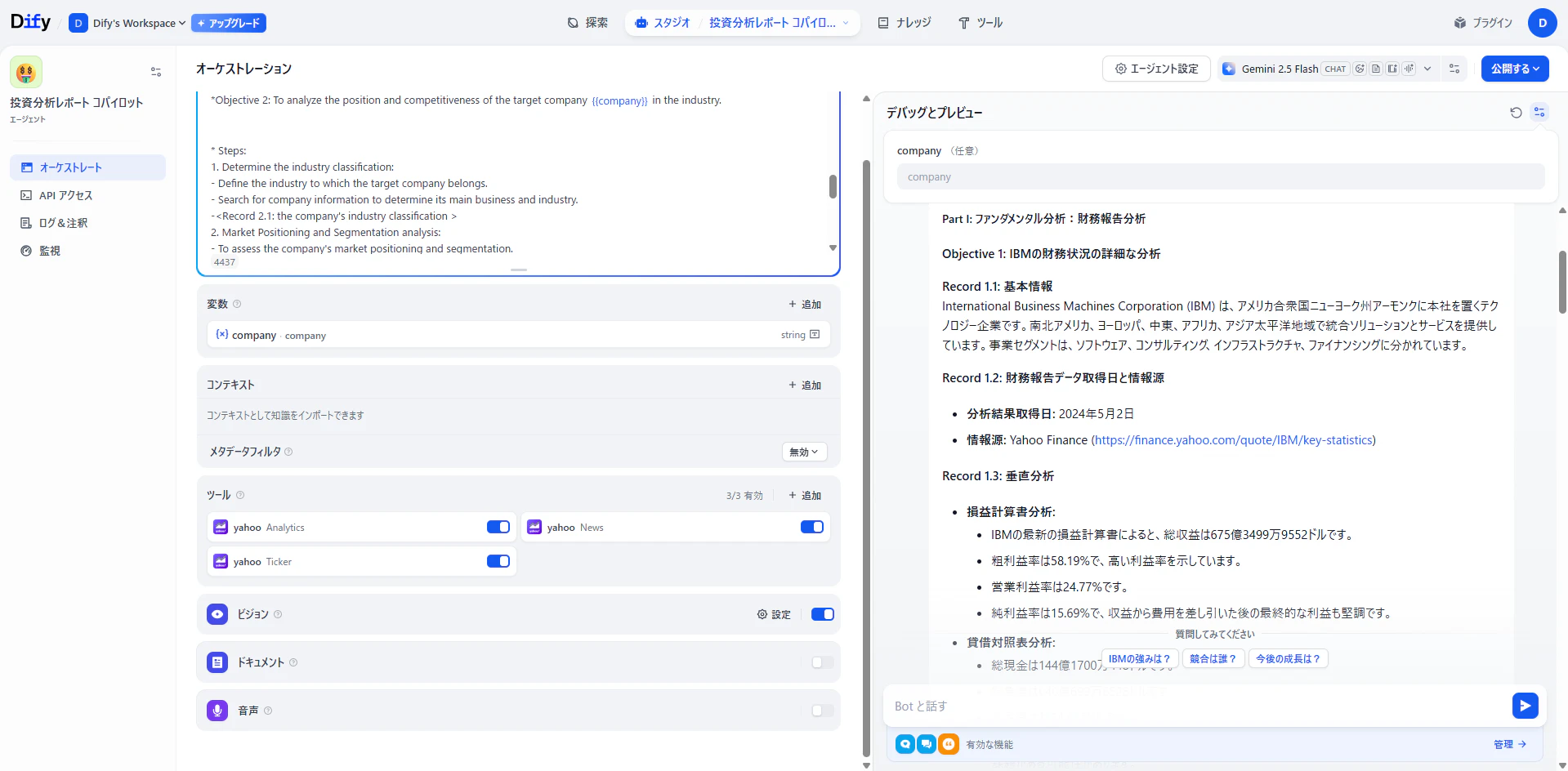Click suggested question 競合は誰？
The width and height of the screenshot is (1568, 771).
[1213, 658]
